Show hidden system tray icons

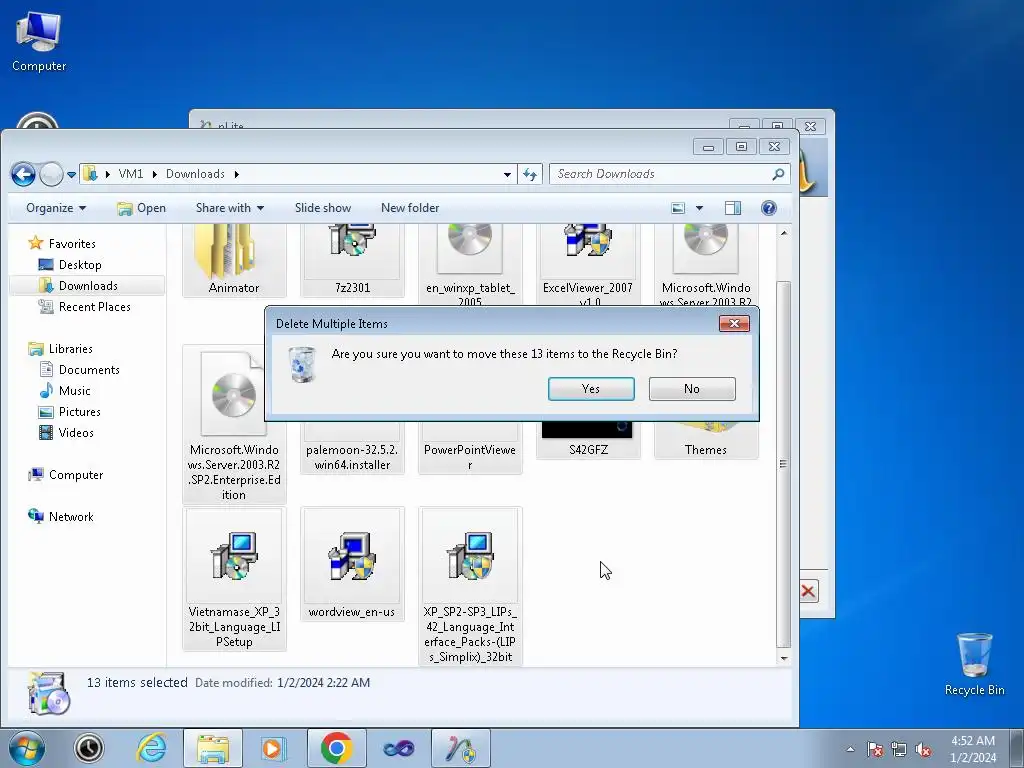(850, 749)
